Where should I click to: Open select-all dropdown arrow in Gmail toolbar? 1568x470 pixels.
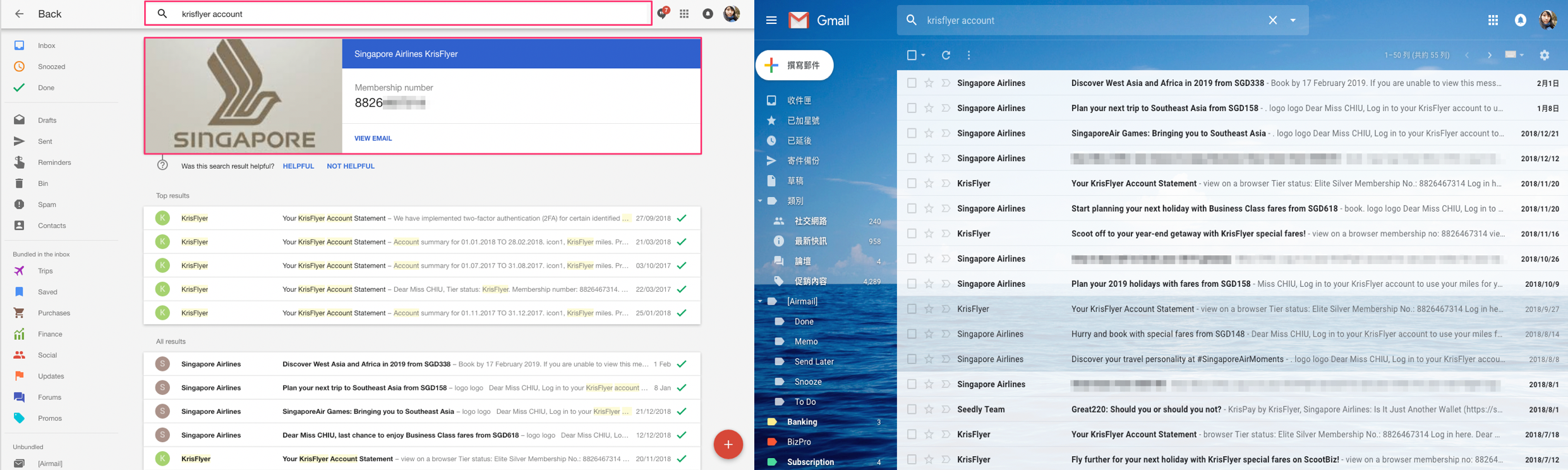tap(924, 55)
